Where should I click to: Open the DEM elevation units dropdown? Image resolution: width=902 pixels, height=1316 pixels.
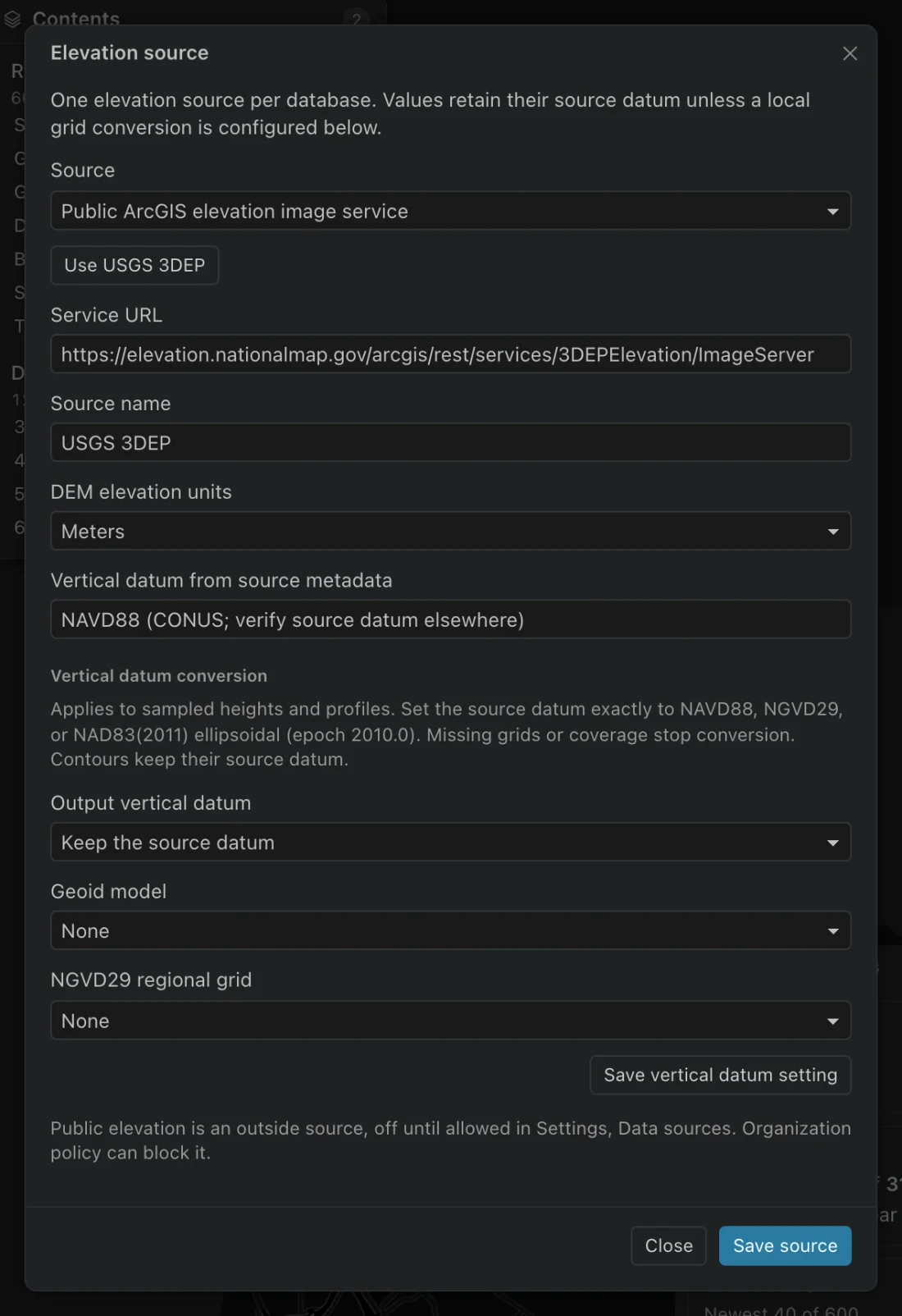(450, 532)
